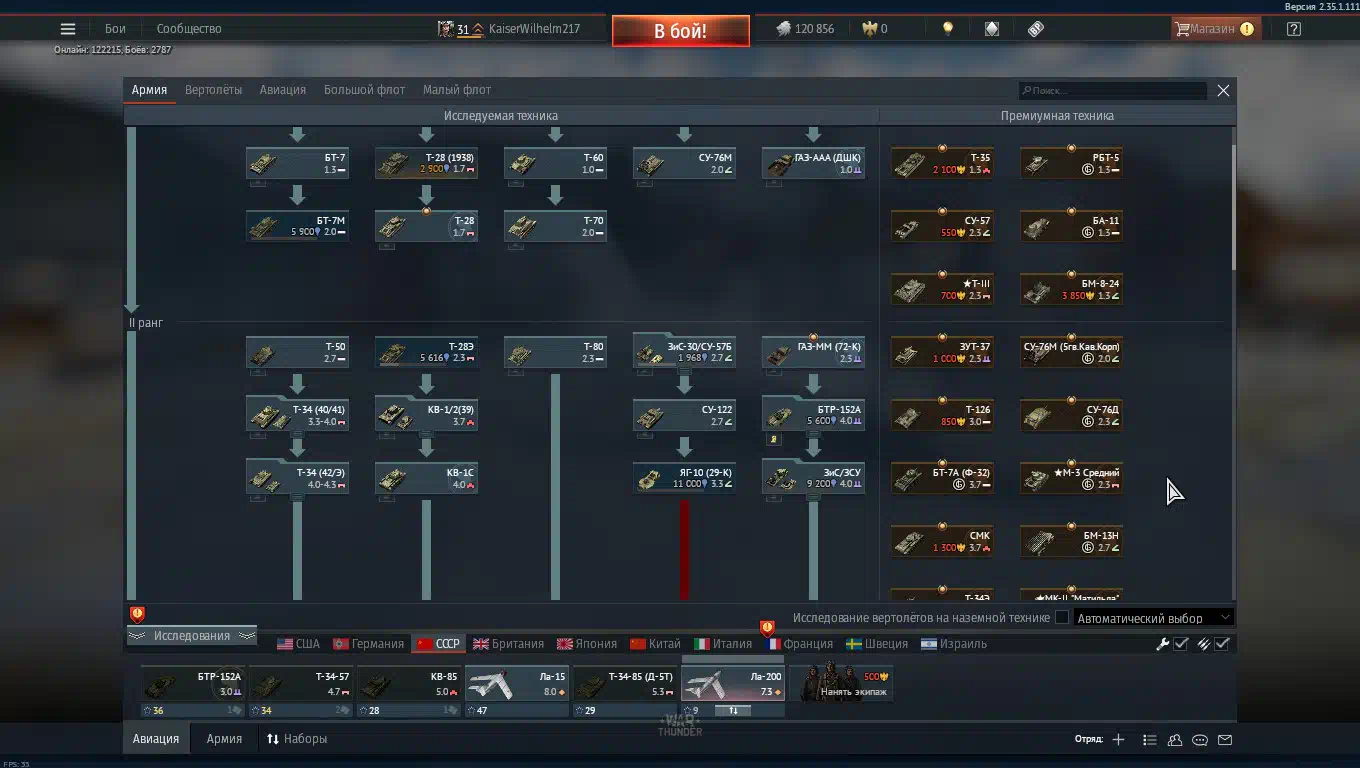Select the СУ-122 vehicle
Viewport: 1360px width, 768px height.
coord(684,415)
